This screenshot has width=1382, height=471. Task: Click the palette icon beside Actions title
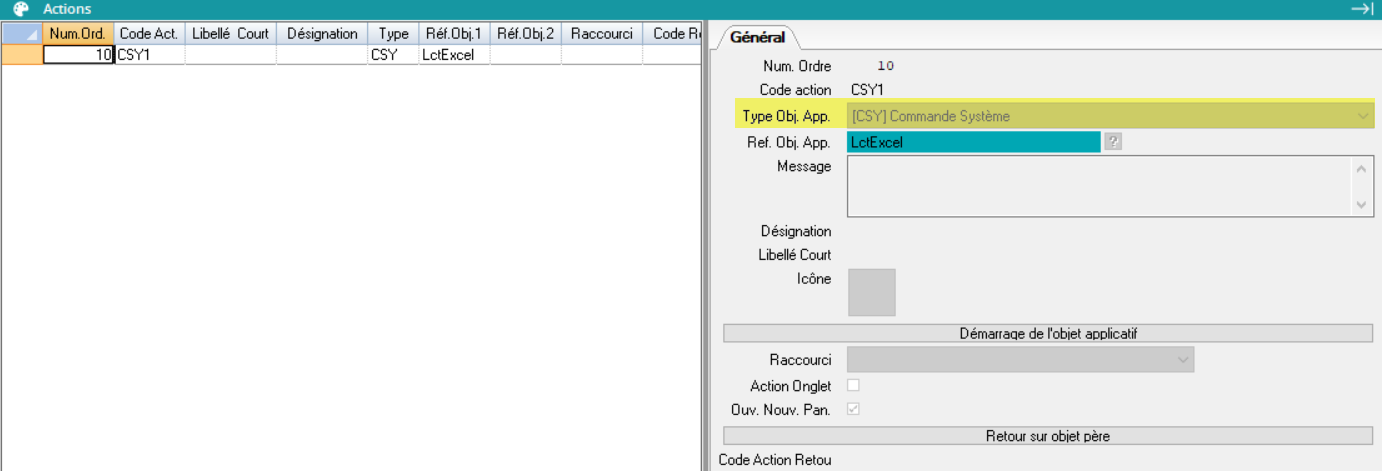pos(21,9)
